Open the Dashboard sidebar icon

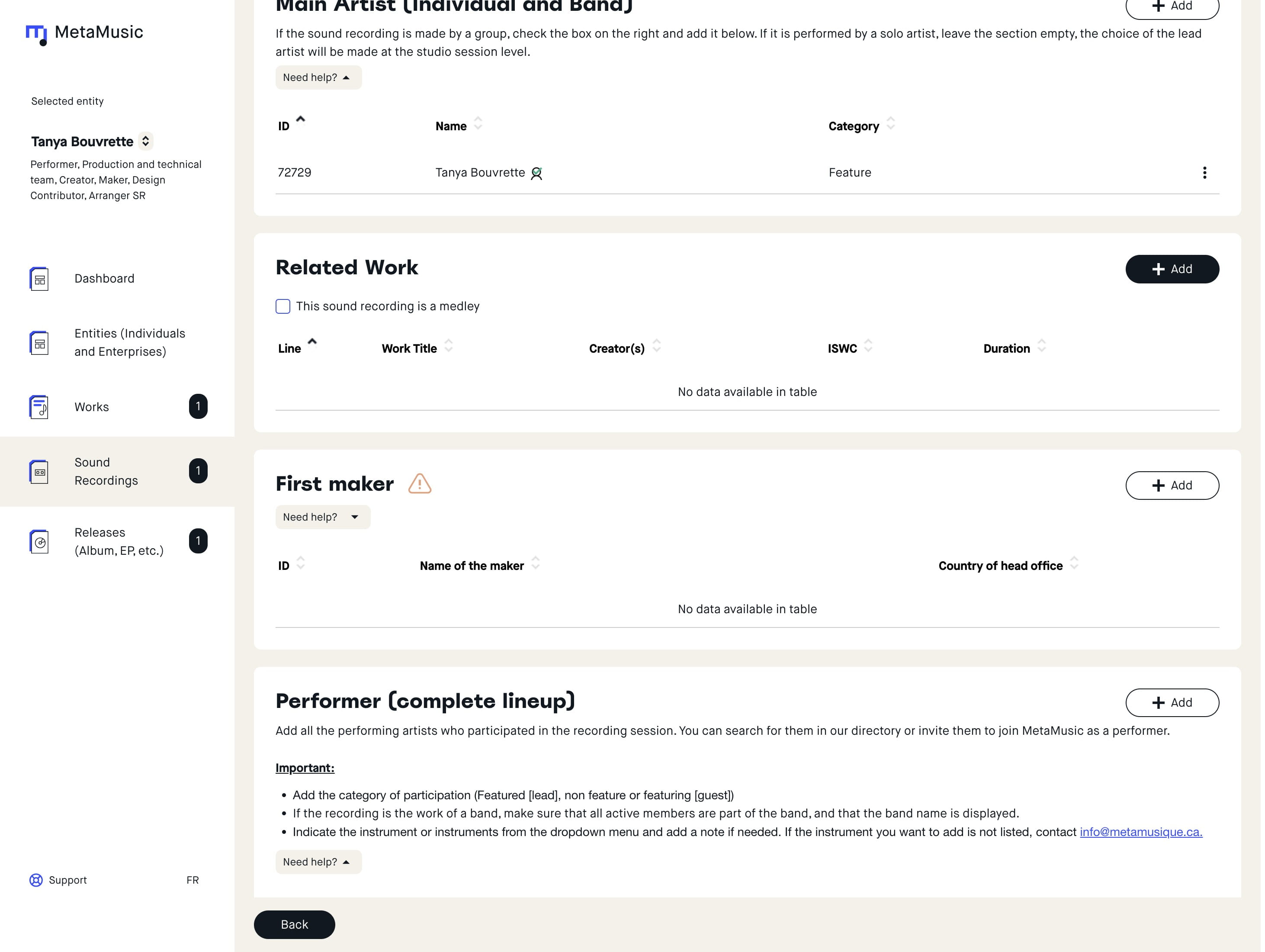39,279
